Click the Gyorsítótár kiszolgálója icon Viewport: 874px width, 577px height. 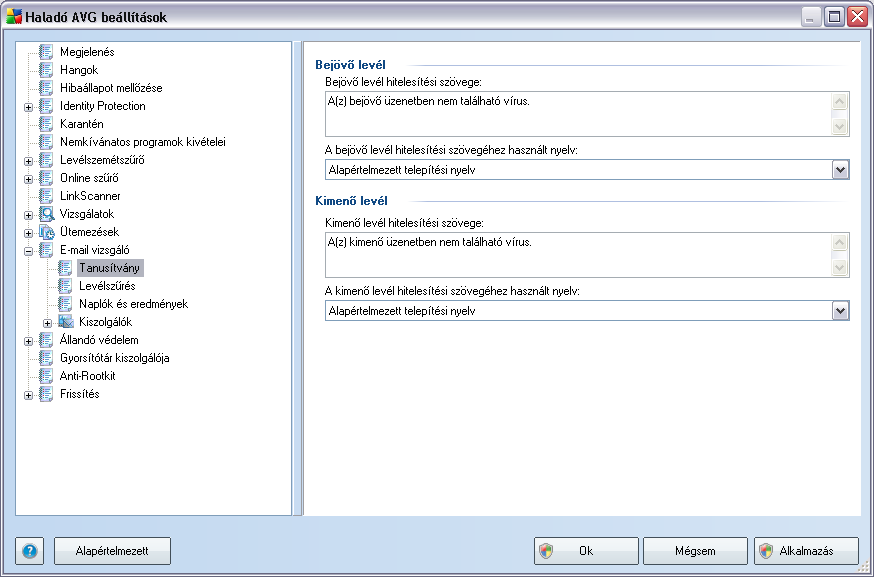[x=46, y=358]
